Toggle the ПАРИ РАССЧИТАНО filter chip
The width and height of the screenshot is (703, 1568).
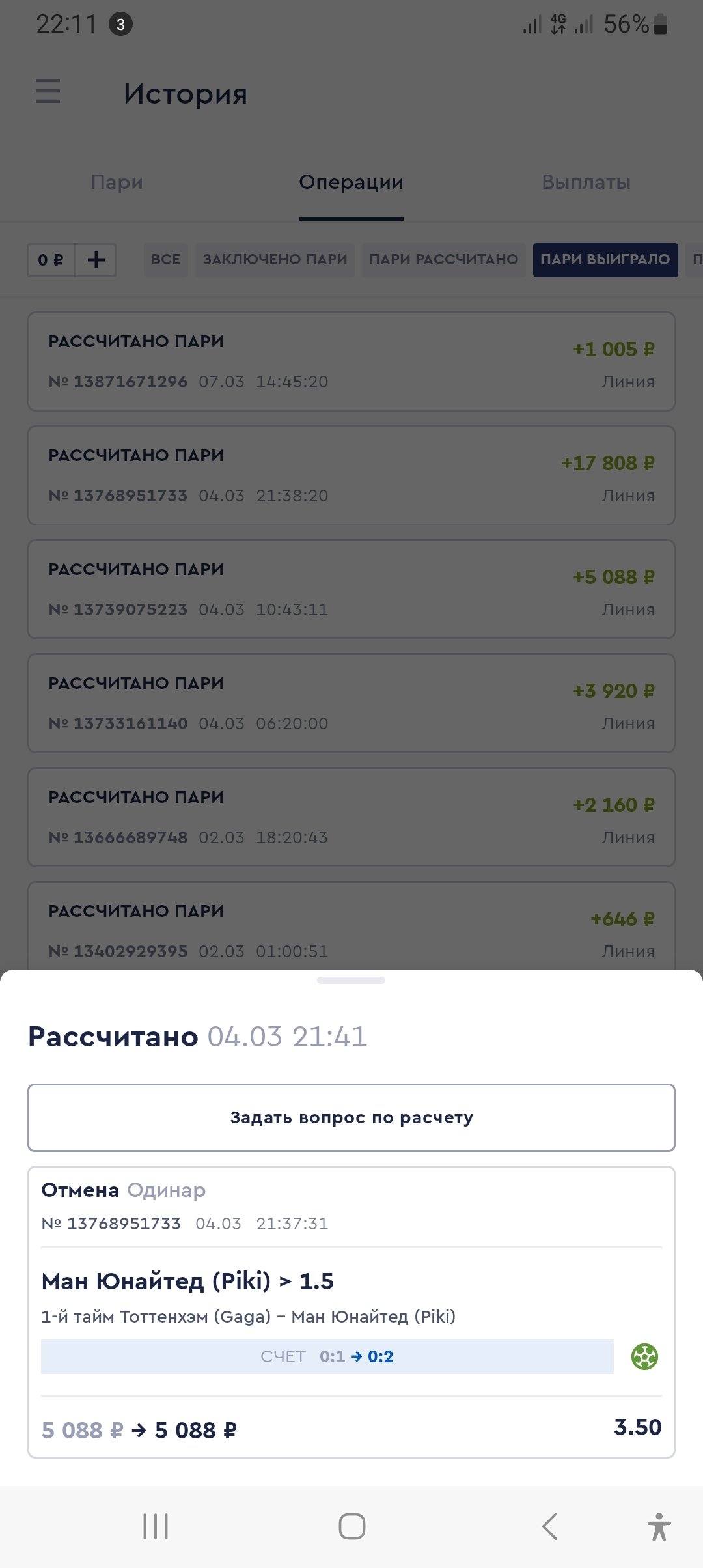pyautogui.click(x=443, y=260)
